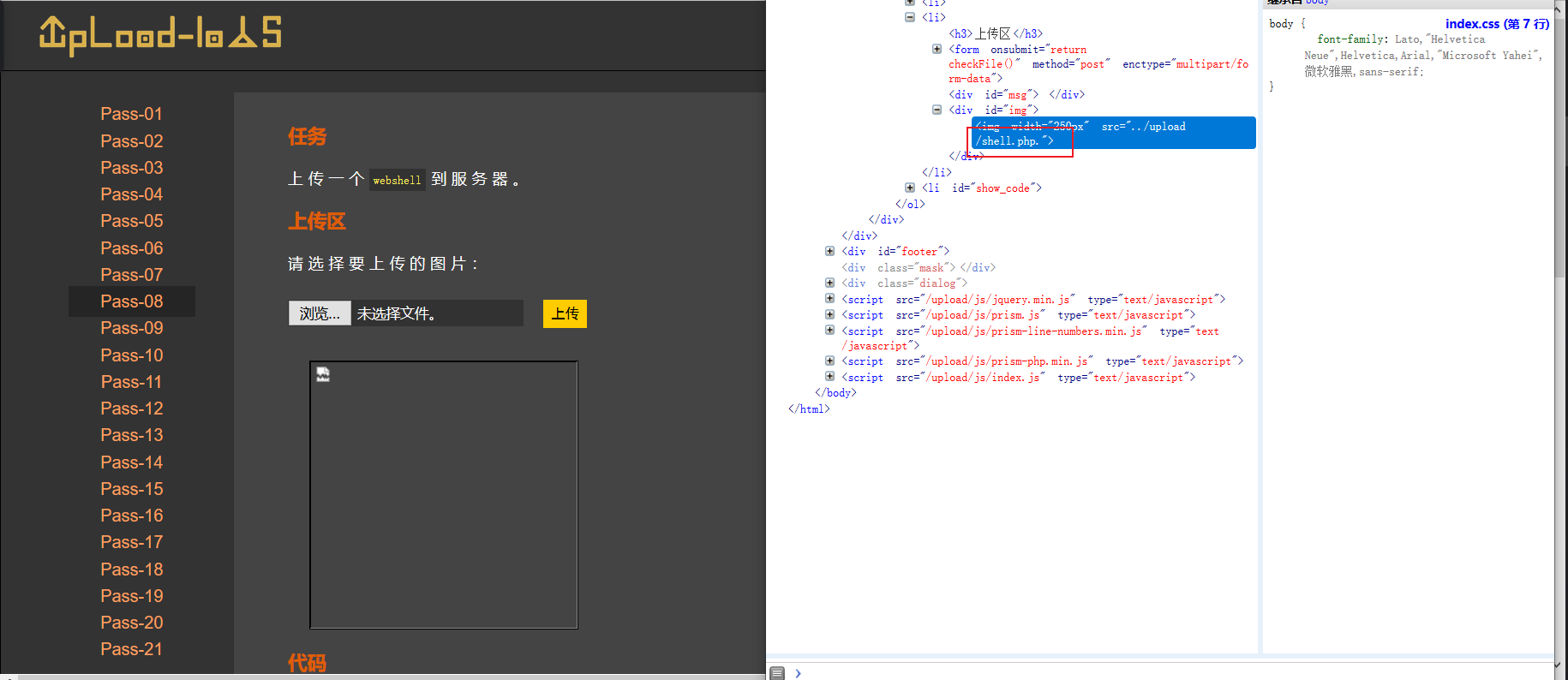Collapse the li node above the h3 line
The height and width of the screenshot is (680, 1568).
point(910,17)
